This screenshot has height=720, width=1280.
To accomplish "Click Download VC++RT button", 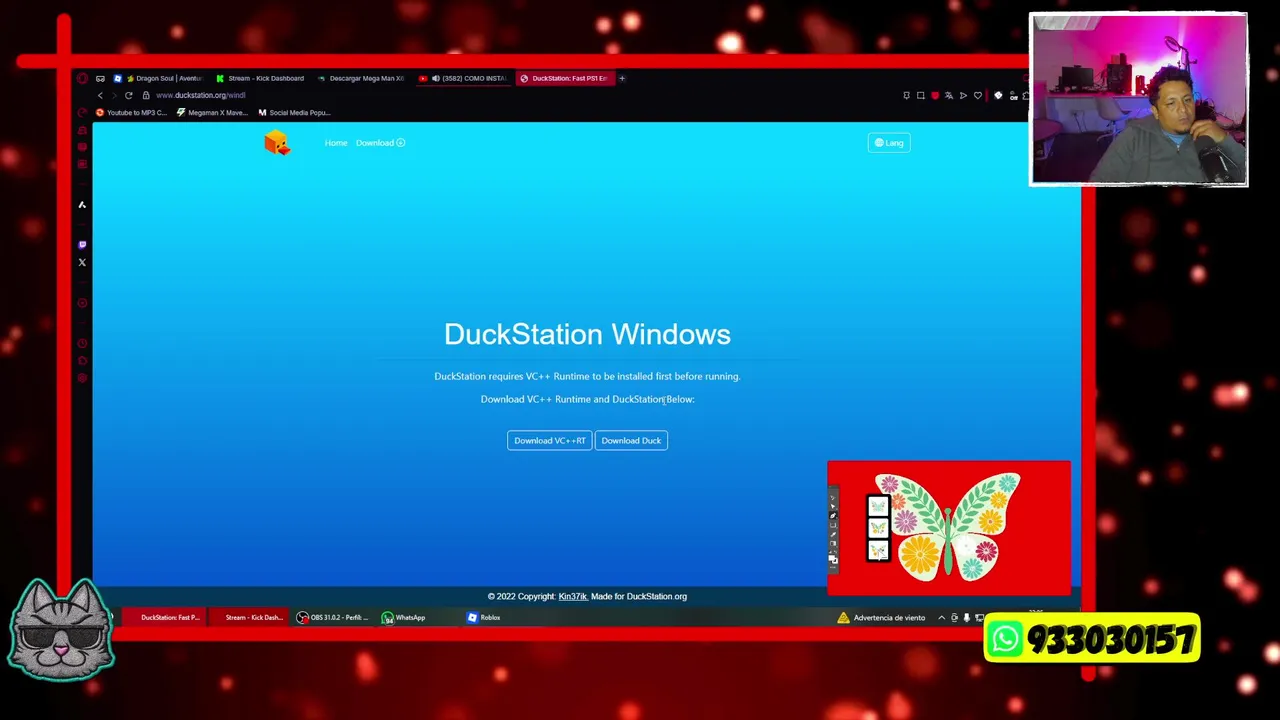I will click(550, 440).
